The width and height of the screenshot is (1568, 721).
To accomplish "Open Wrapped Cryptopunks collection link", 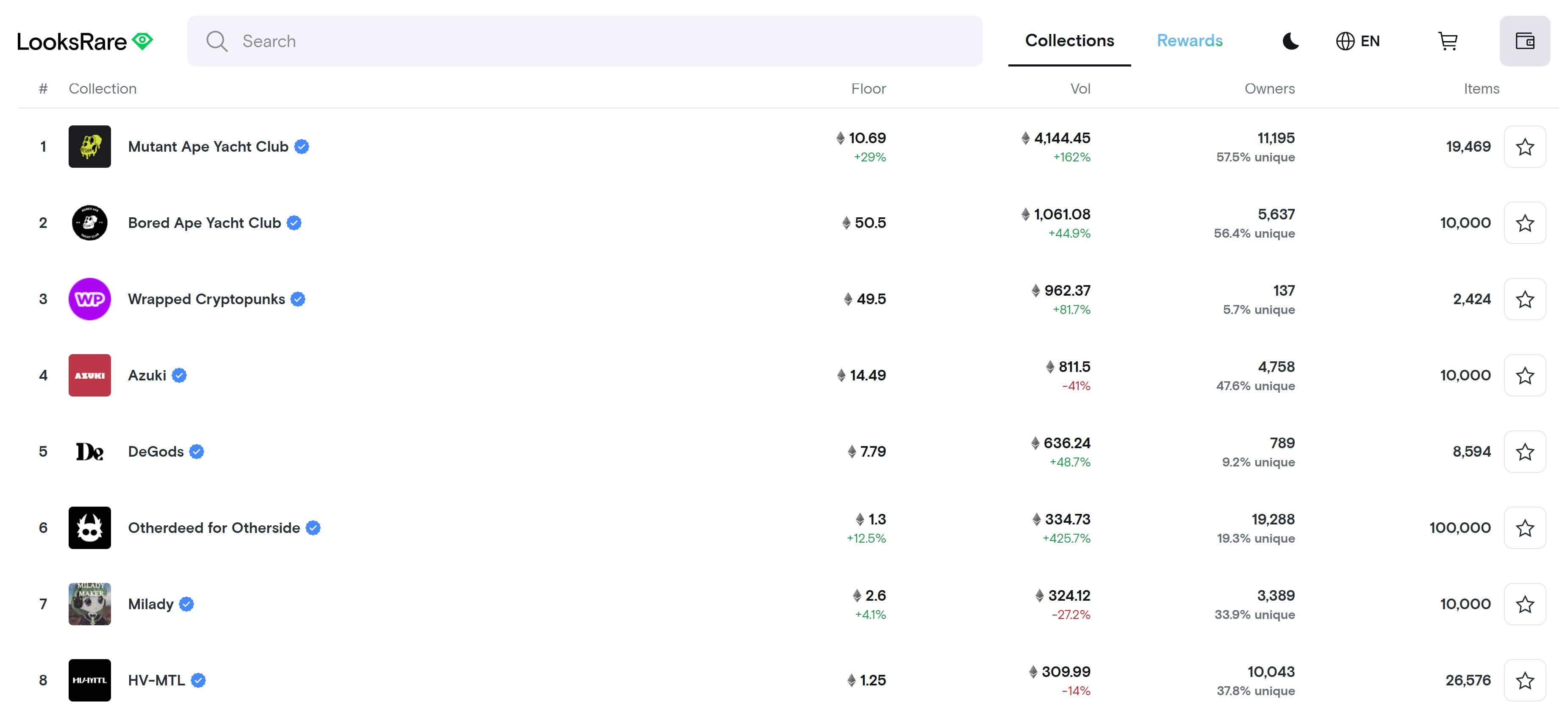I will tap(206, 299).
